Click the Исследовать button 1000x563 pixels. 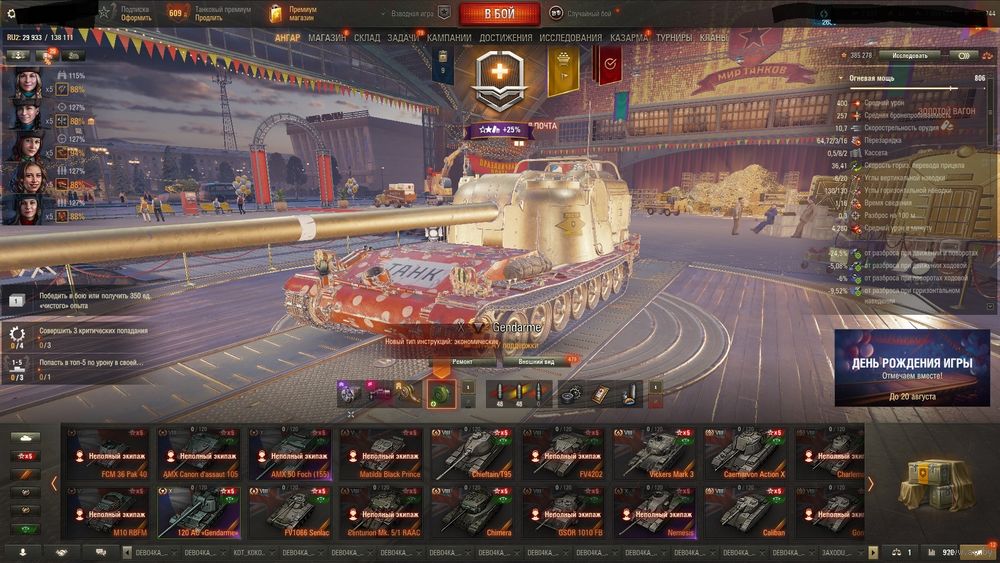pyautogui.click(x=909, y=55)
